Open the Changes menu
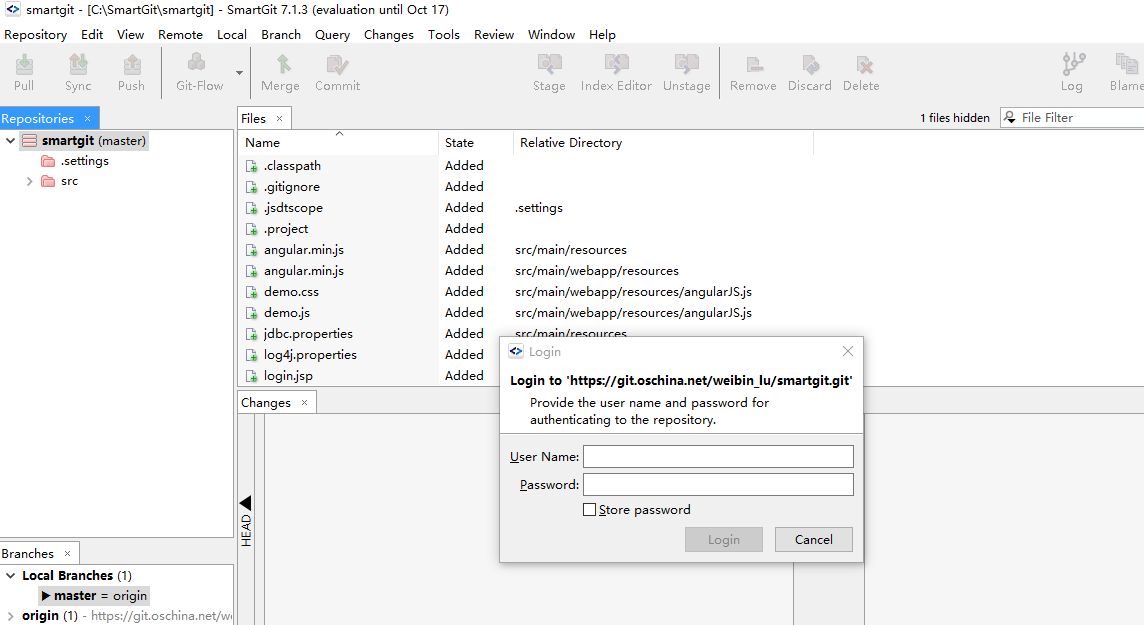 click(x=389, y=34)
